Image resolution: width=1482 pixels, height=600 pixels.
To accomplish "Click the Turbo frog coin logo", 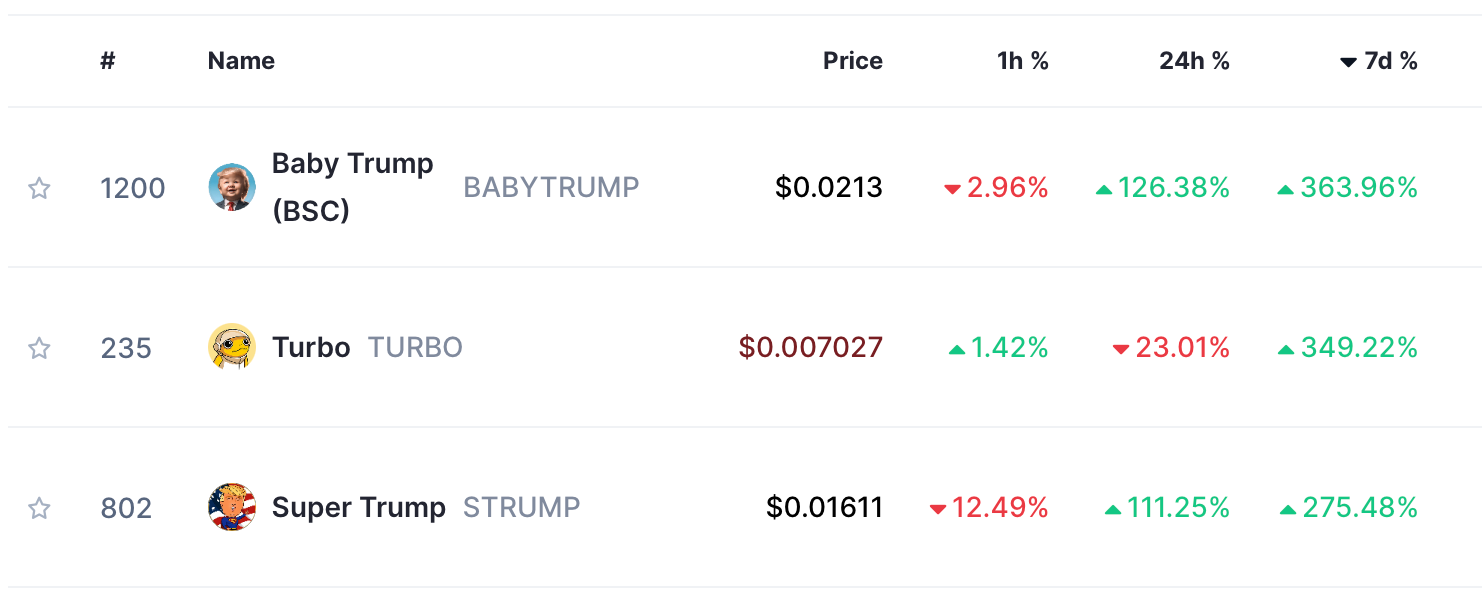I will pyautogui.click(x=232, y=347).
